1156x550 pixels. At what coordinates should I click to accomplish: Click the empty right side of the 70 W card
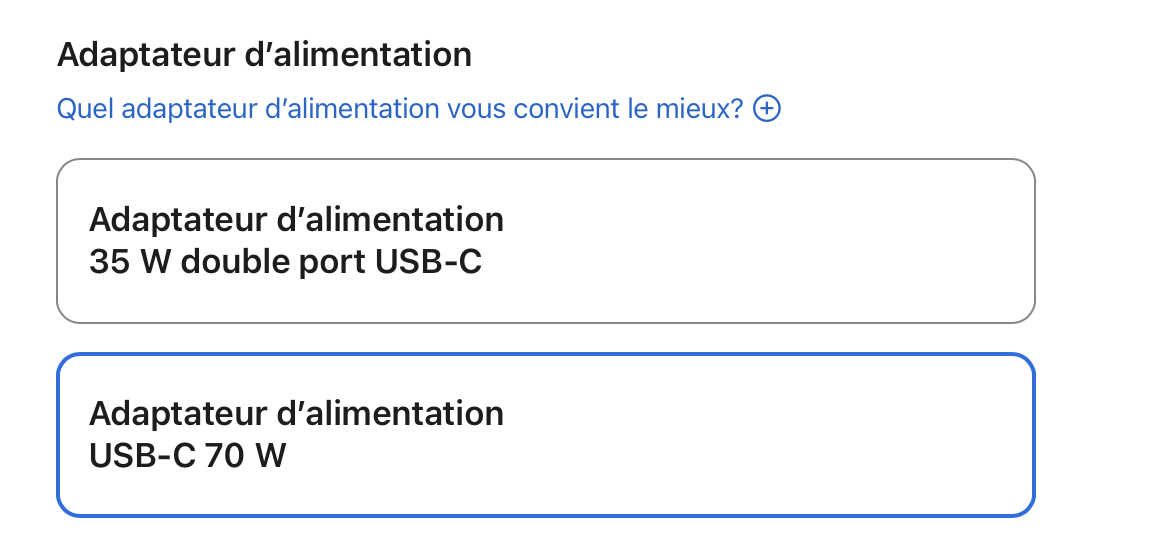coord(850,435)
